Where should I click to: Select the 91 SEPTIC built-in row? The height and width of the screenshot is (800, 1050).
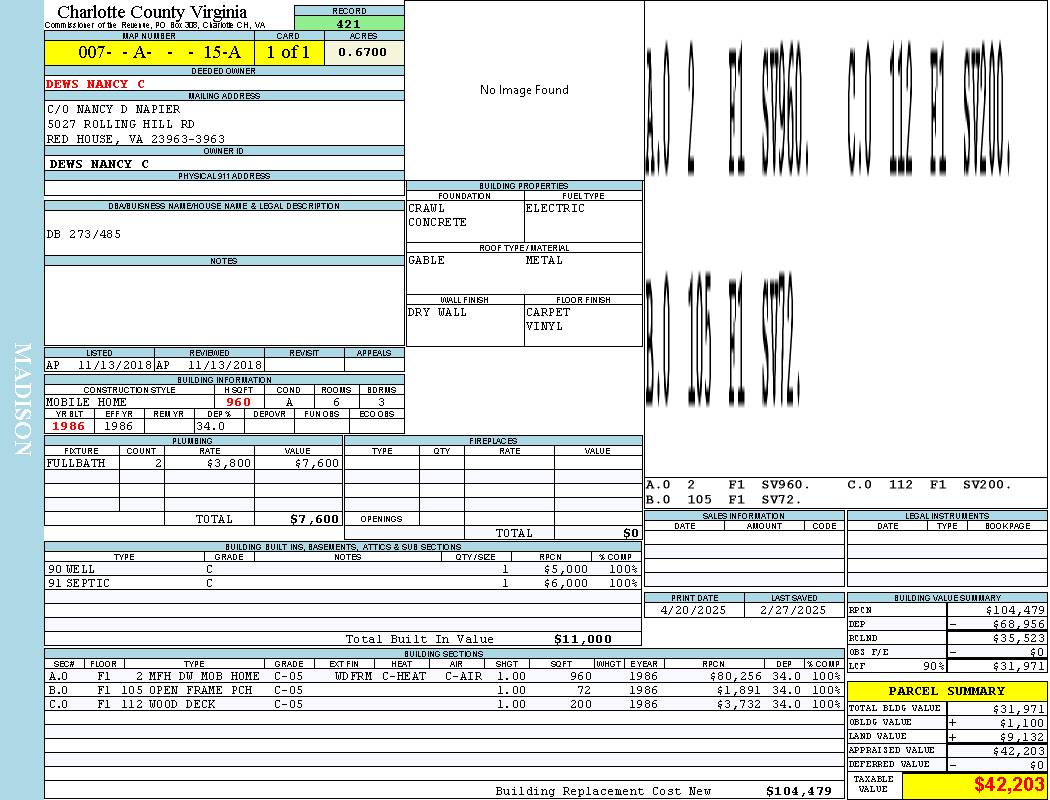(x=340, y=583)
